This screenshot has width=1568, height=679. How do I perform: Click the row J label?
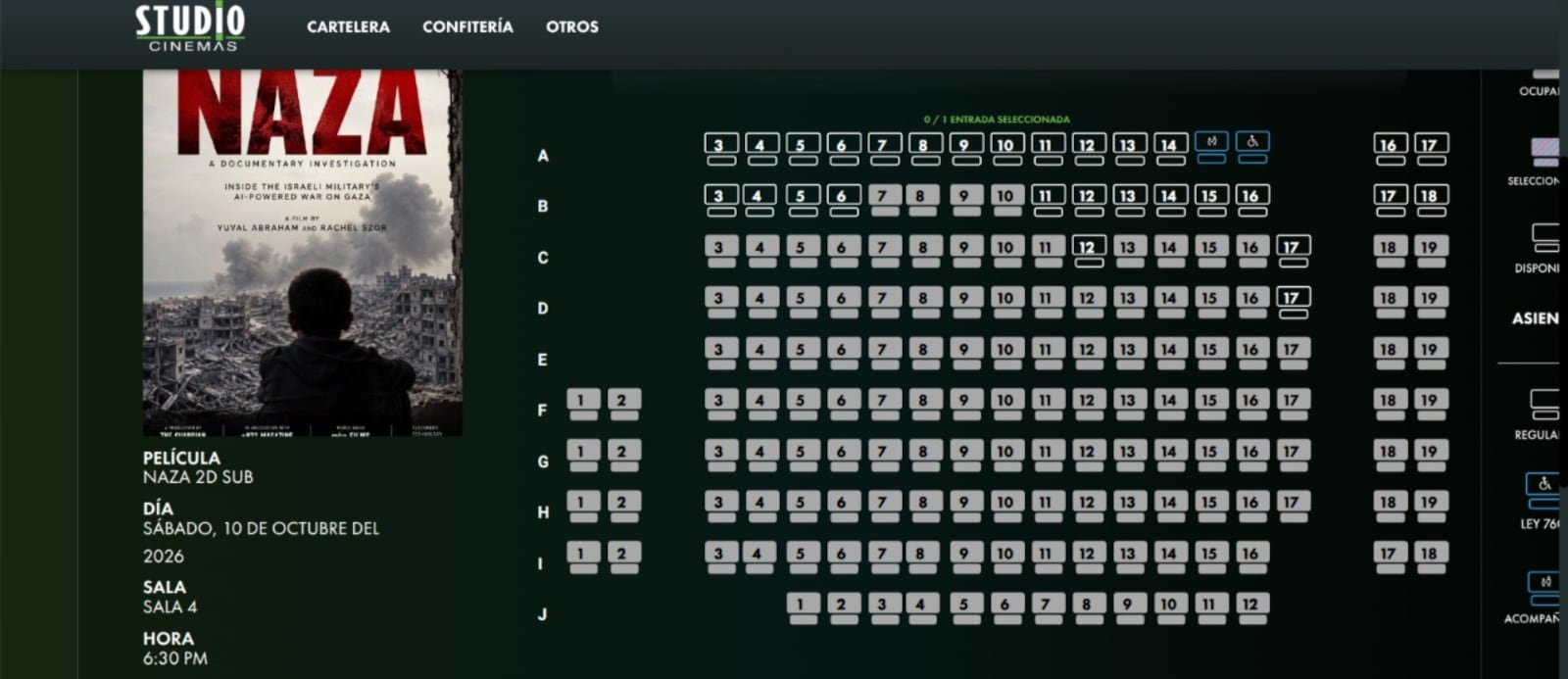click(x=543, y=614)
